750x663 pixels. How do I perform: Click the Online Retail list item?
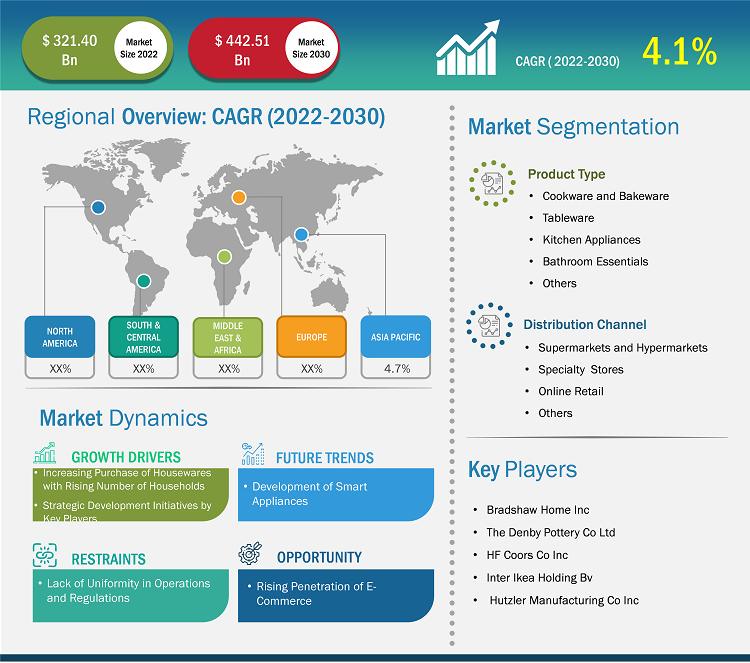coord(570,391)
